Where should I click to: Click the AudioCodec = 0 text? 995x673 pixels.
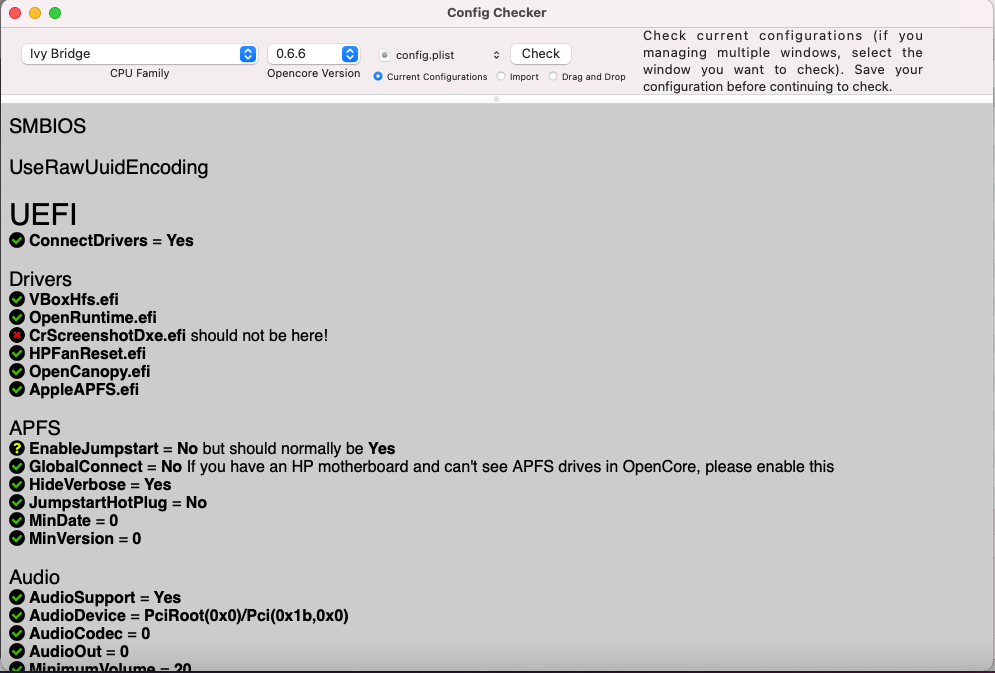[x=89, y=634]
